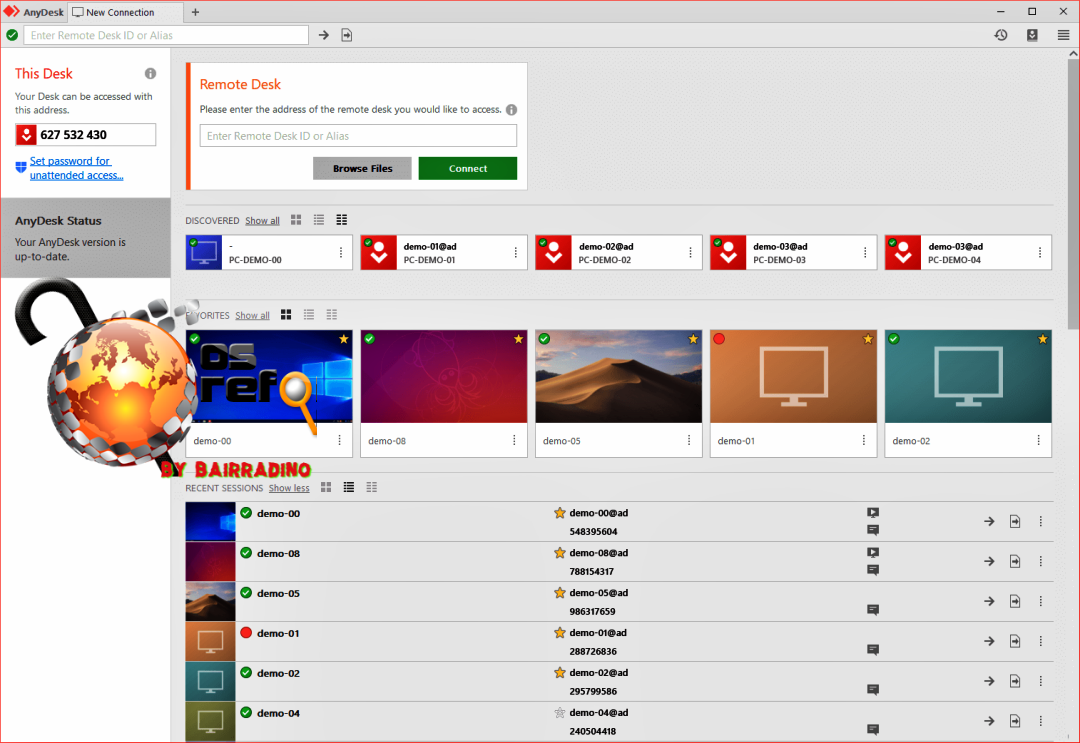Image resolution: width=1080 pixels, height=743 pixels.
Task: Open a new tab with the plus button
Action: 196,12
